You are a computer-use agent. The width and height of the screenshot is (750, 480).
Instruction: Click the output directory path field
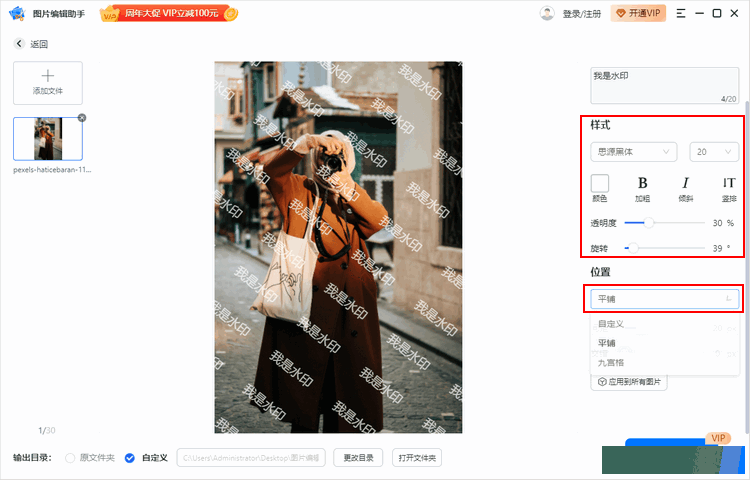click(251, 458)
